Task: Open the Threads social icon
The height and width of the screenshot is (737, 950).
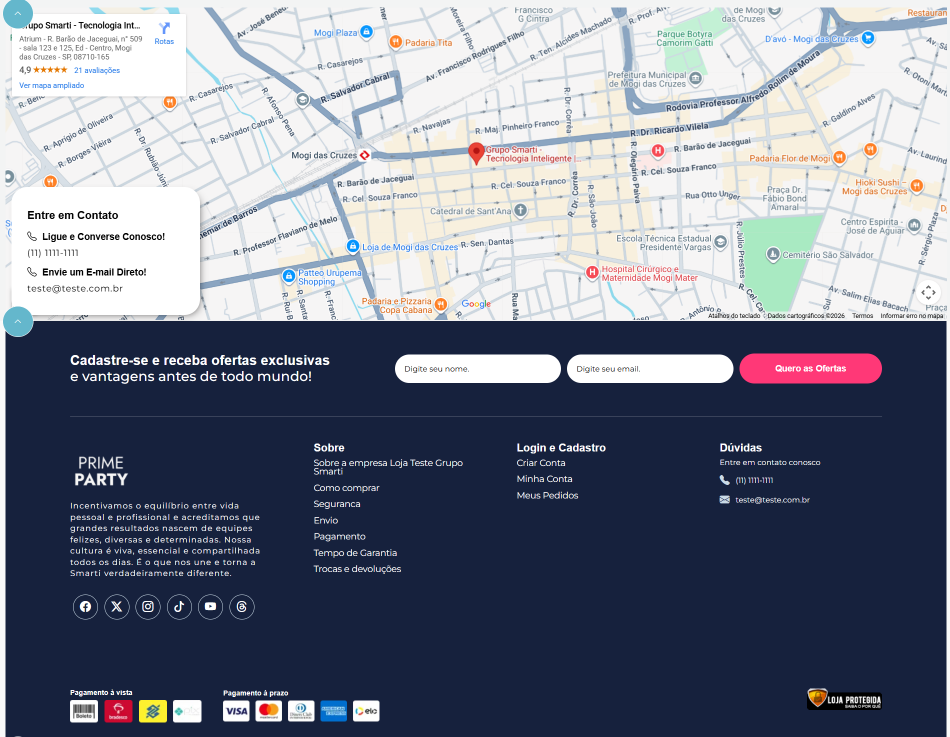Action: click(x=241, y=607)
